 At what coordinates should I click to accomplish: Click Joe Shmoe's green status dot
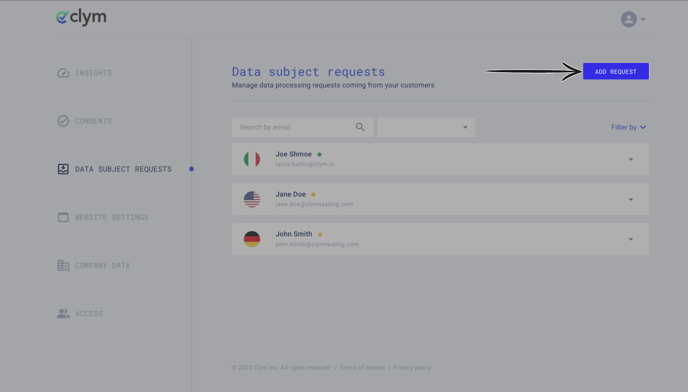tap(319, 155)
